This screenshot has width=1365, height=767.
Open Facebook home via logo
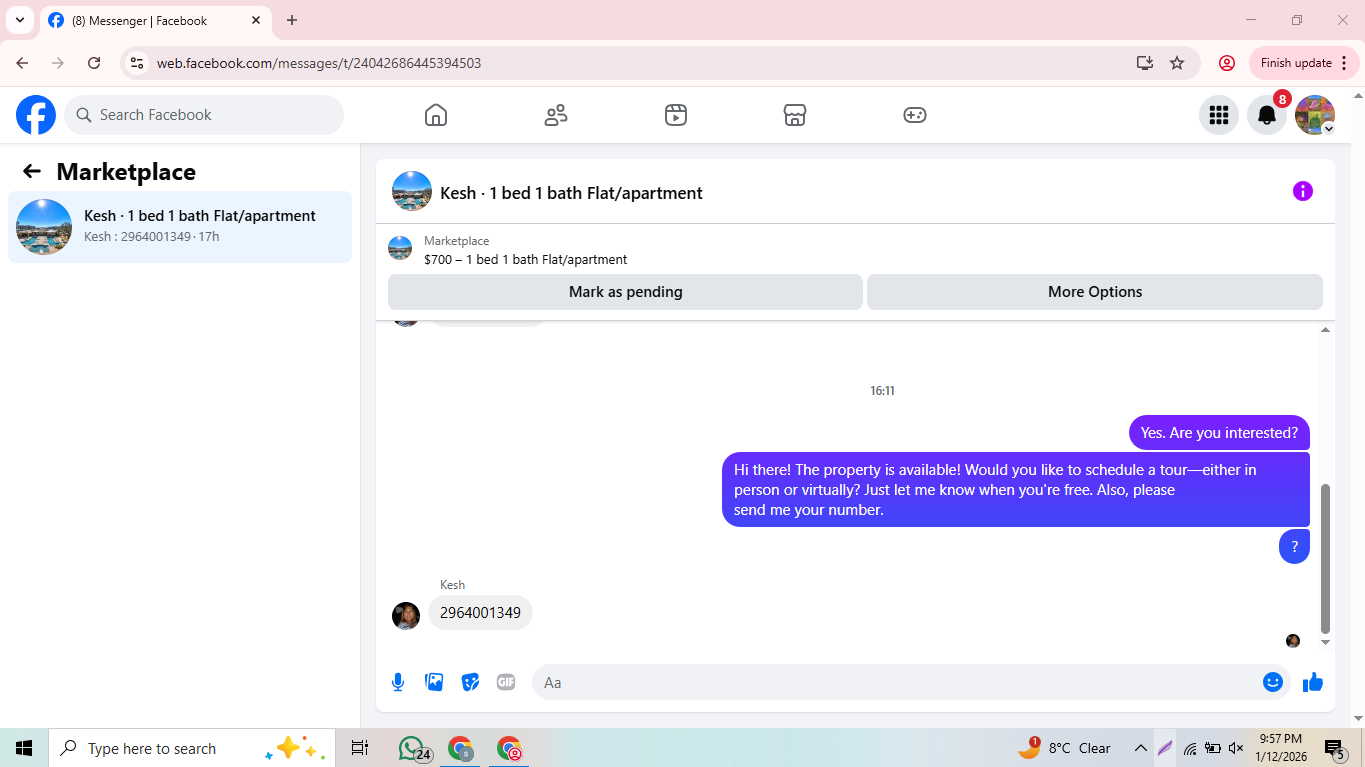(x=36, y=115)
